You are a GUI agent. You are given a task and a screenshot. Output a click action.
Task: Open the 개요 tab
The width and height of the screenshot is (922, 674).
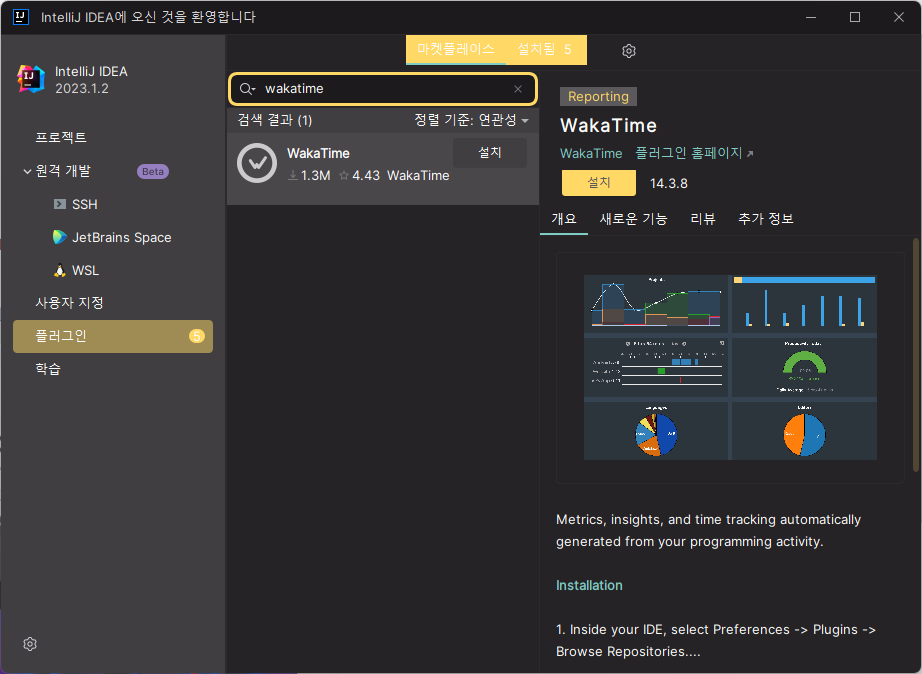(x=564, y=219)
